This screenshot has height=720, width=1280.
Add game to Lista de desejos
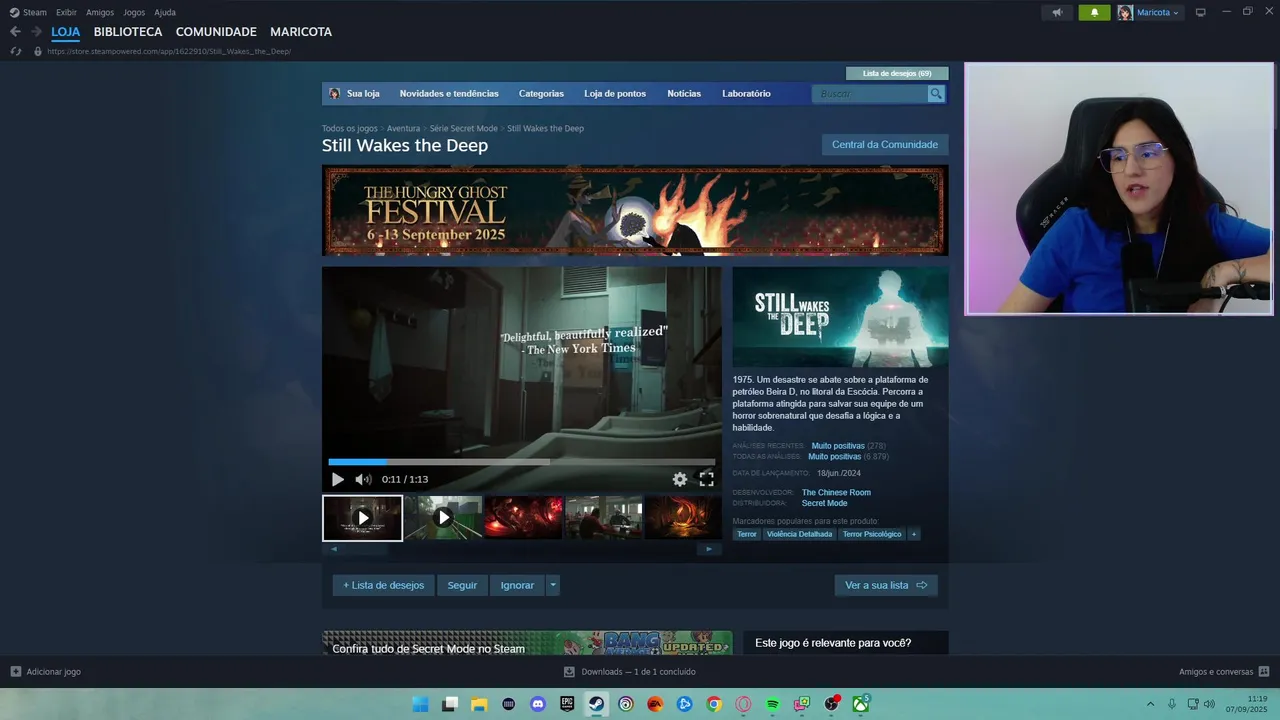[384, 585]
